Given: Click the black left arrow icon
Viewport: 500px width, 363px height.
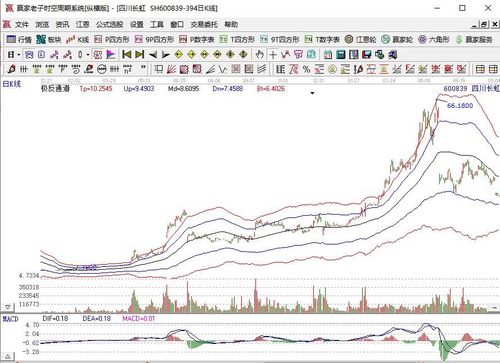Looking at the screenshot, I should coord(153,55).
